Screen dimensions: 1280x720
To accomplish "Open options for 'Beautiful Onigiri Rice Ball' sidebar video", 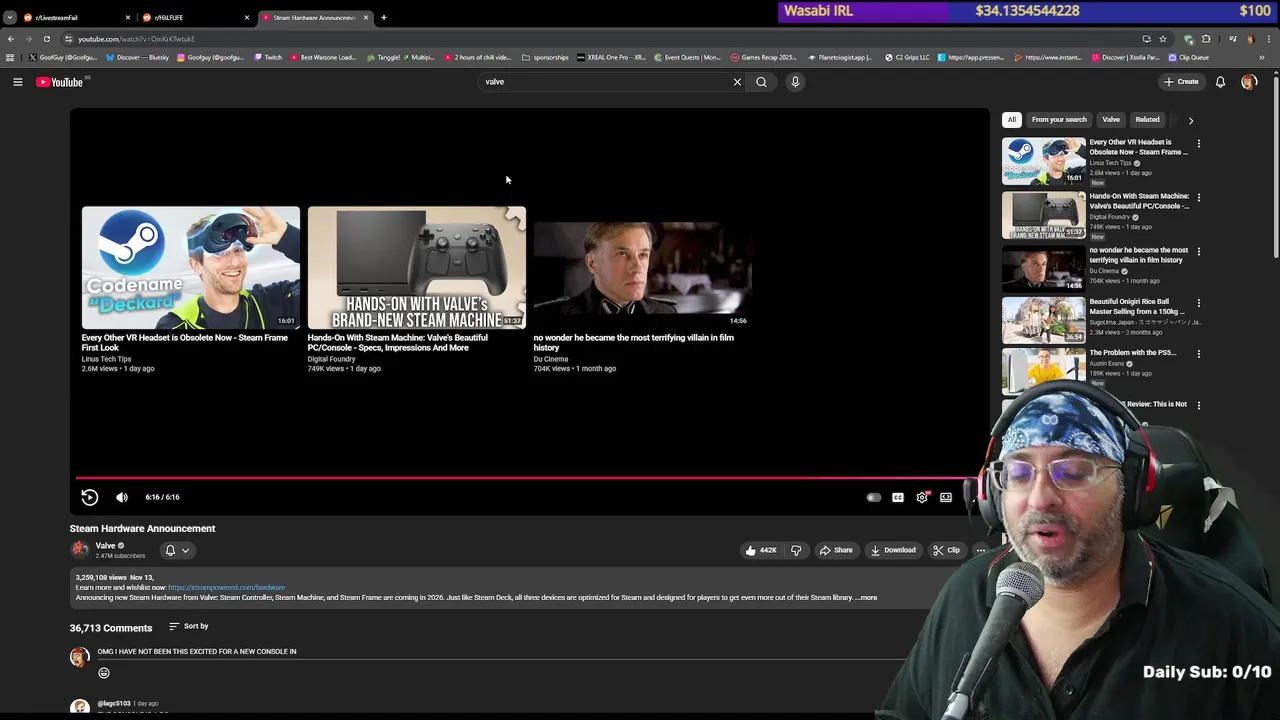I will click(x=1198, y=303).
